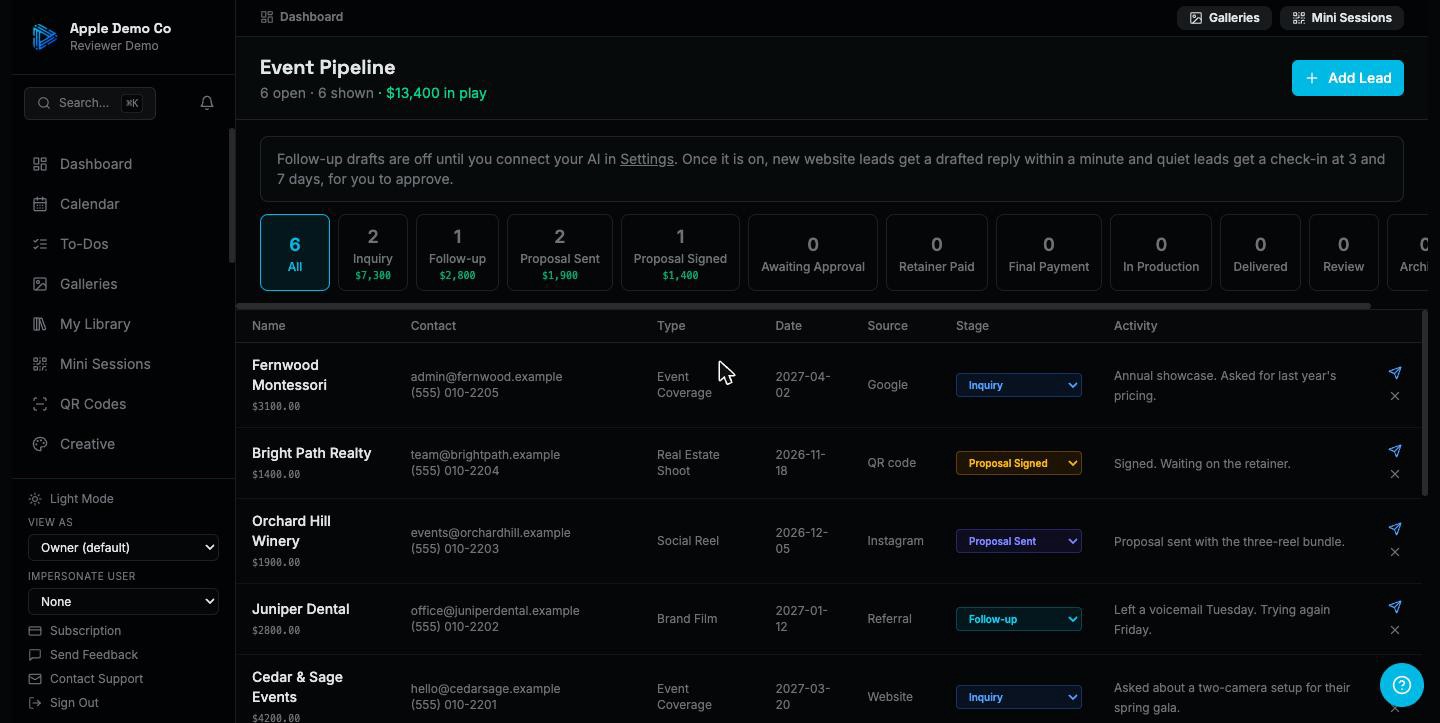Select the All pipeline filter tab
1440x723 pixels.
coord(295,252)
